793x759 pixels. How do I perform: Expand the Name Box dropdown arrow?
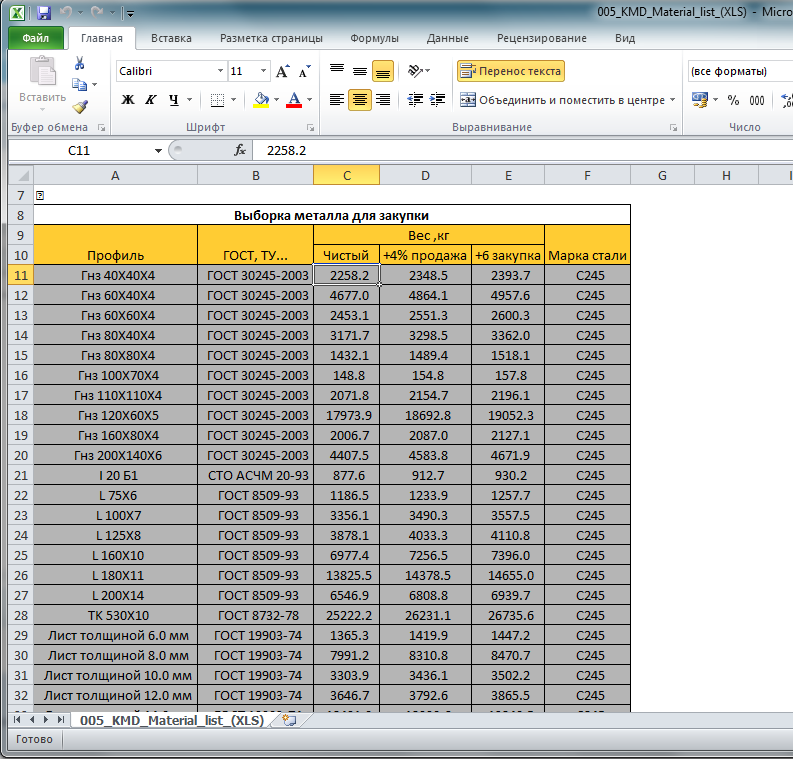[158, 150]
